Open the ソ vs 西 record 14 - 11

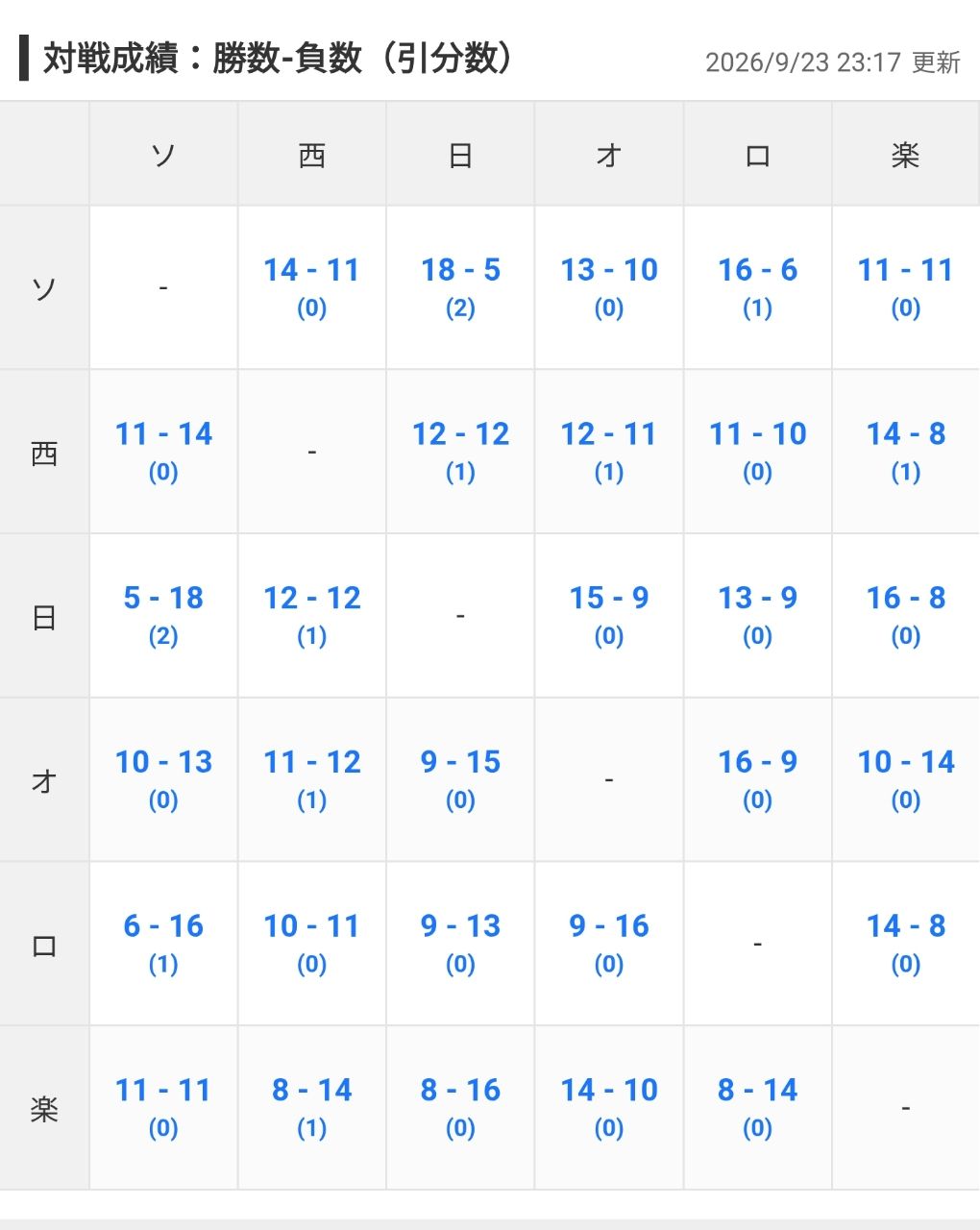point(311,286)
